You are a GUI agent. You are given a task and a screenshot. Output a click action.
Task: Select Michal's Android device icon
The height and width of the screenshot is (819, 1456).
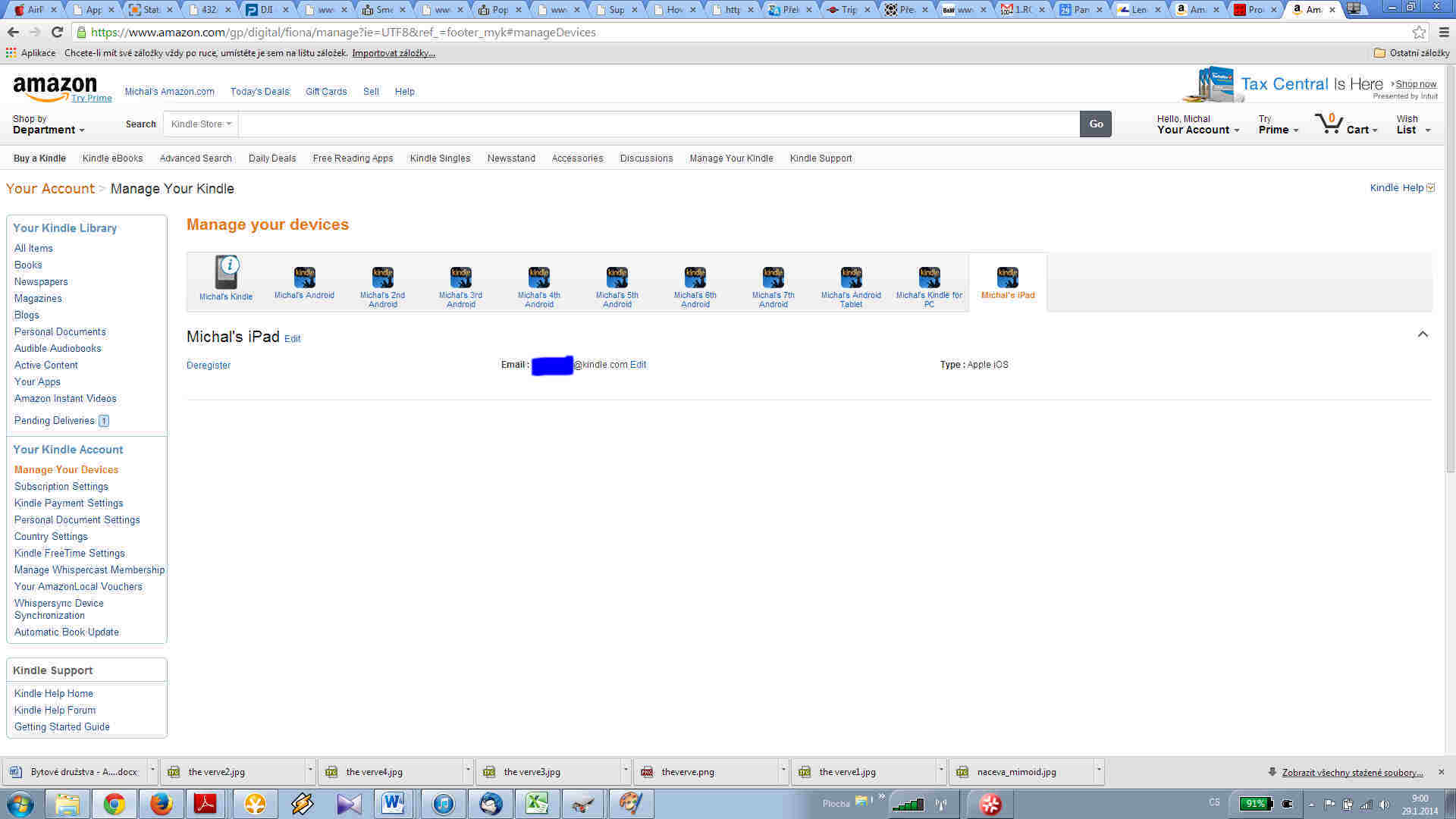[304, 278]
